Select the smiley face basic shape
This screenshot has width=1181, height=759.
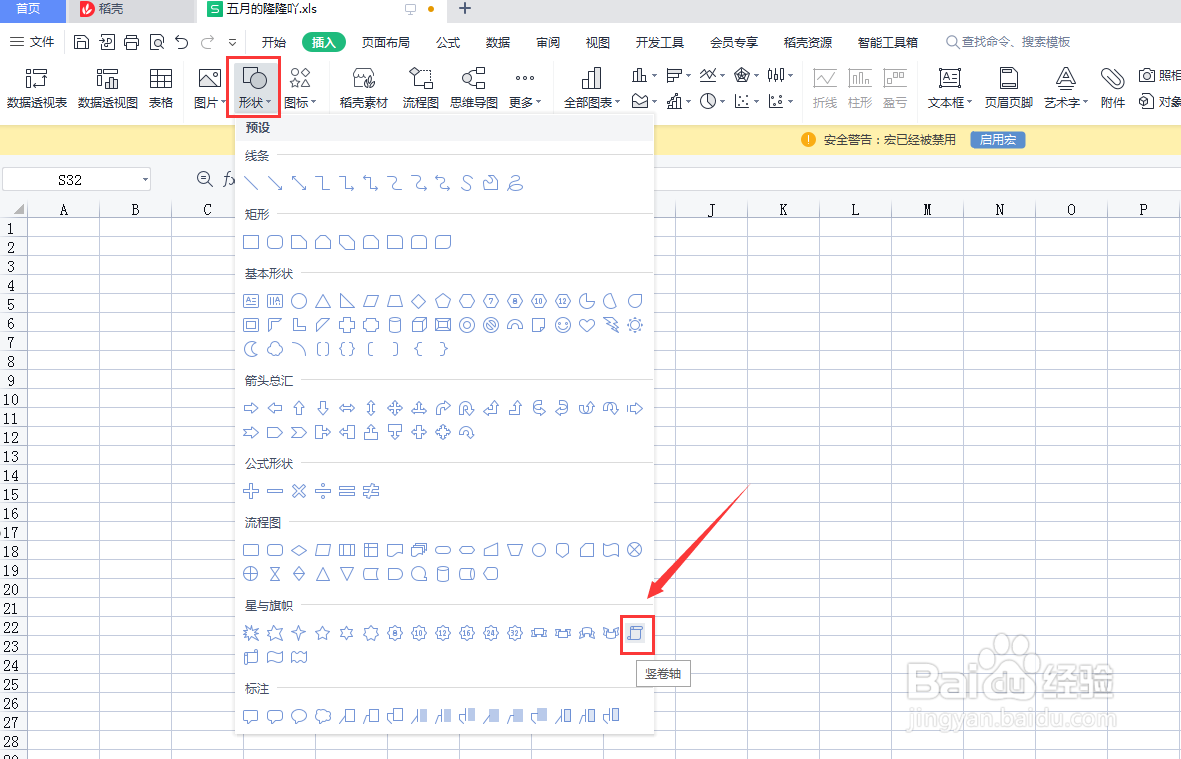pos(563,325)
